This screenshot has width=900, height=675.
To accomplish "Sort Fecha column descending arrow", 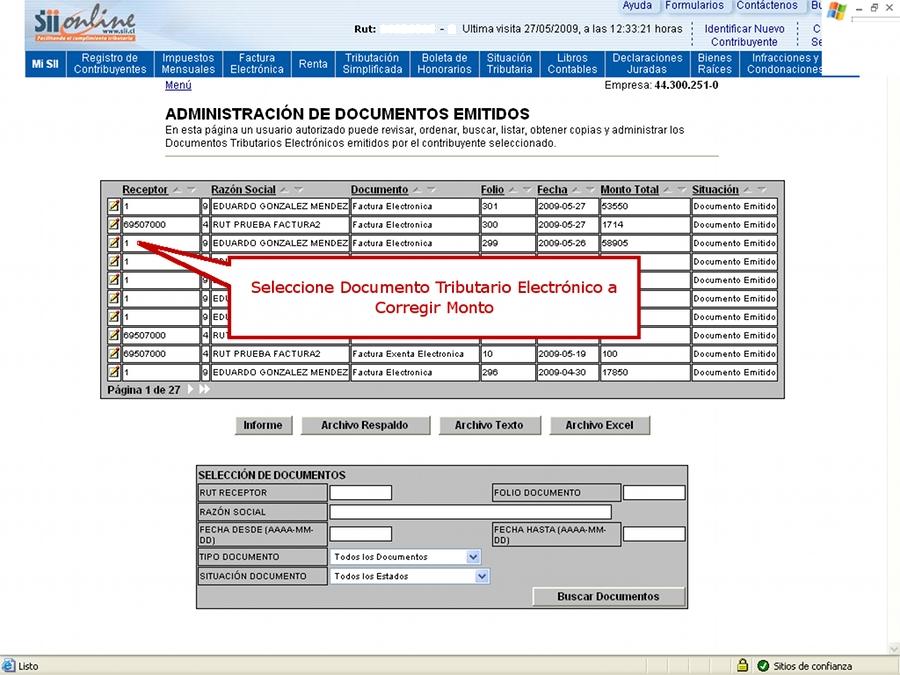I will coord(590,189).
